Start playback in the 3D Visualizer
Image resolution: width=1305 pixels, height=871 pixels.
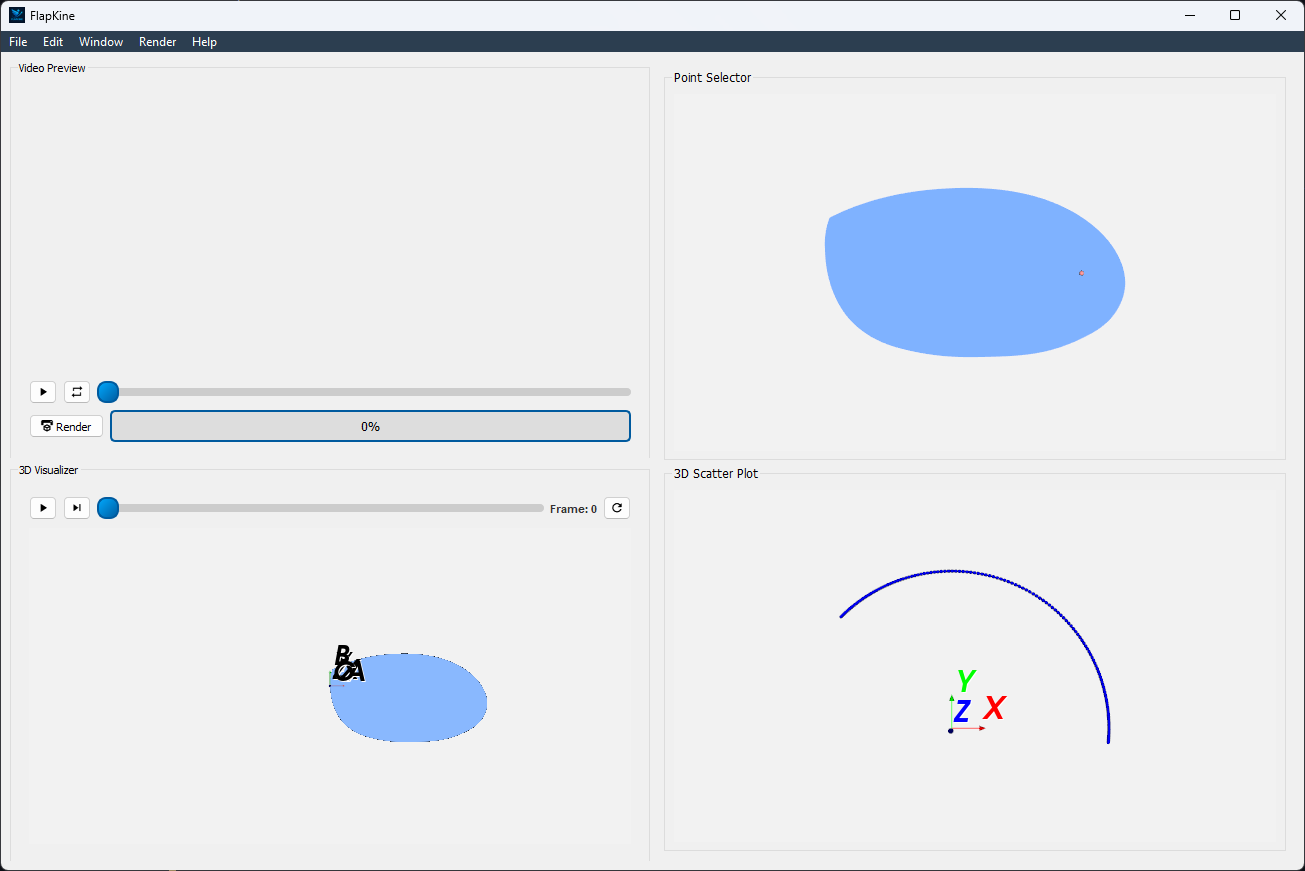pos(43,508)
